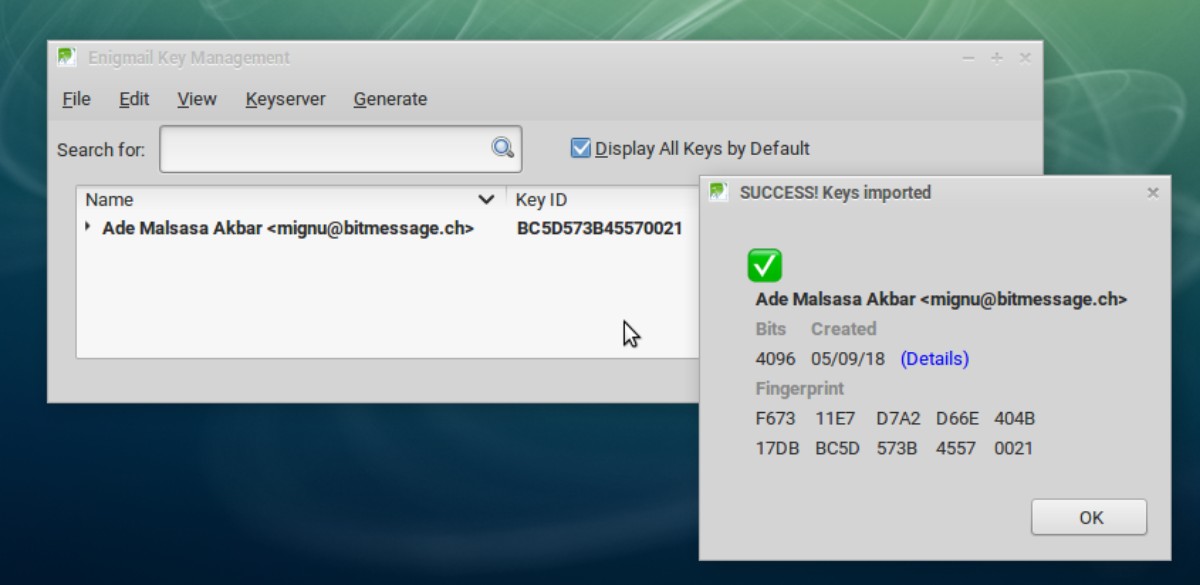1200x585 pixels.
Task: Close the SUCCESS Keys imported dialog
Action: pyautogui.click(x=1153, y=193)
